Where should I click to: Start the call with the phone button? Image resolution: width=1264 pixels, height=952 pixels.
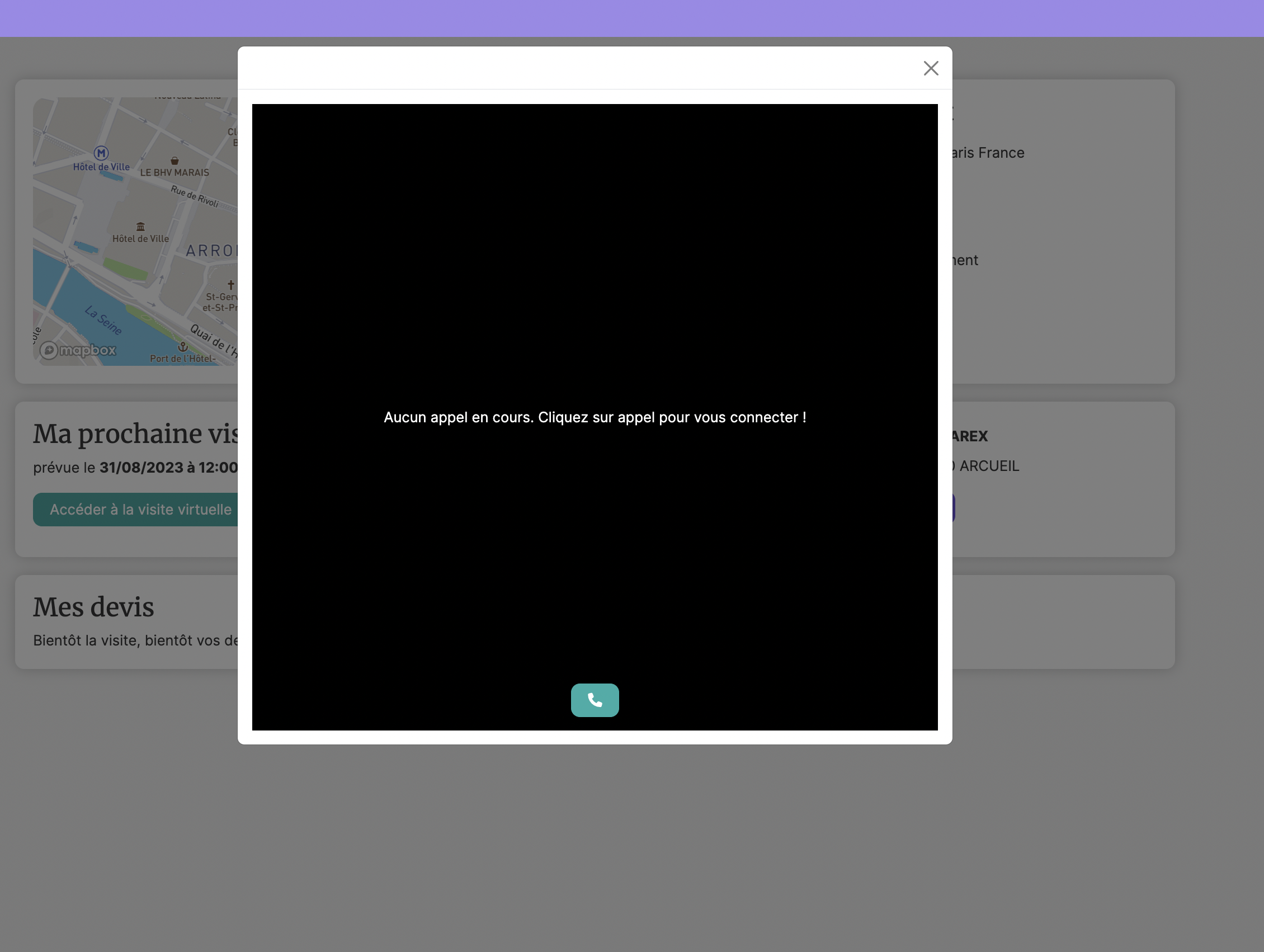(x=595, y=700)
